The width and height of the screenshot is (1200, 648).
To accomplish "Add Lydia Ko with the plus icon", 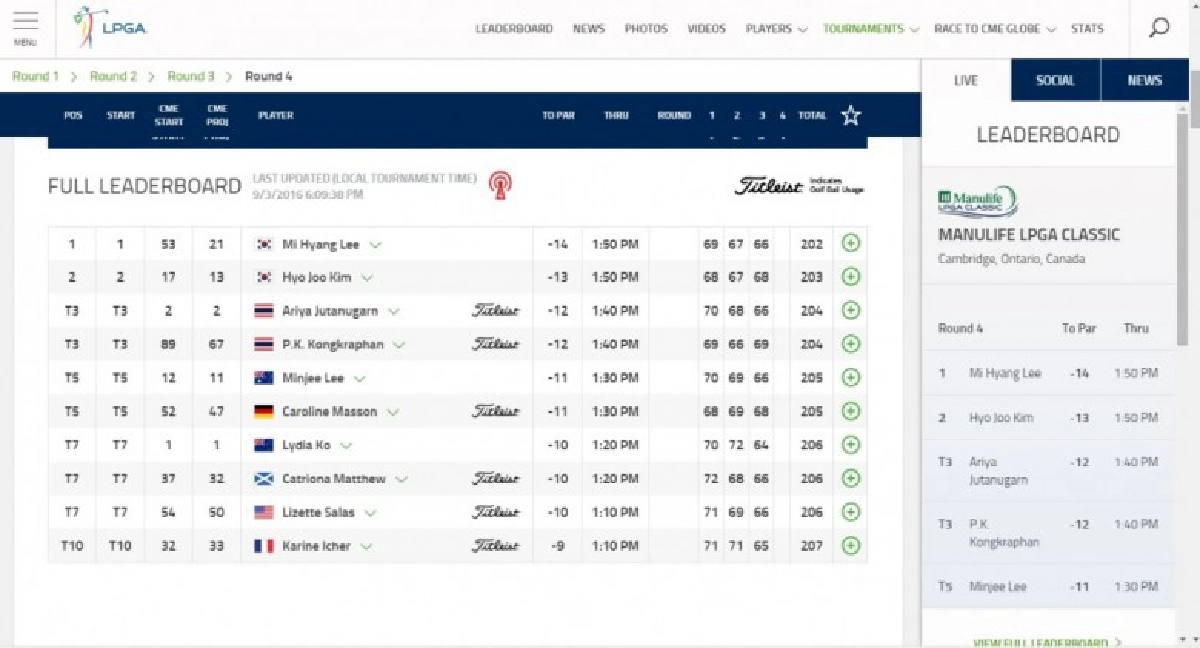I will (851, 445).
